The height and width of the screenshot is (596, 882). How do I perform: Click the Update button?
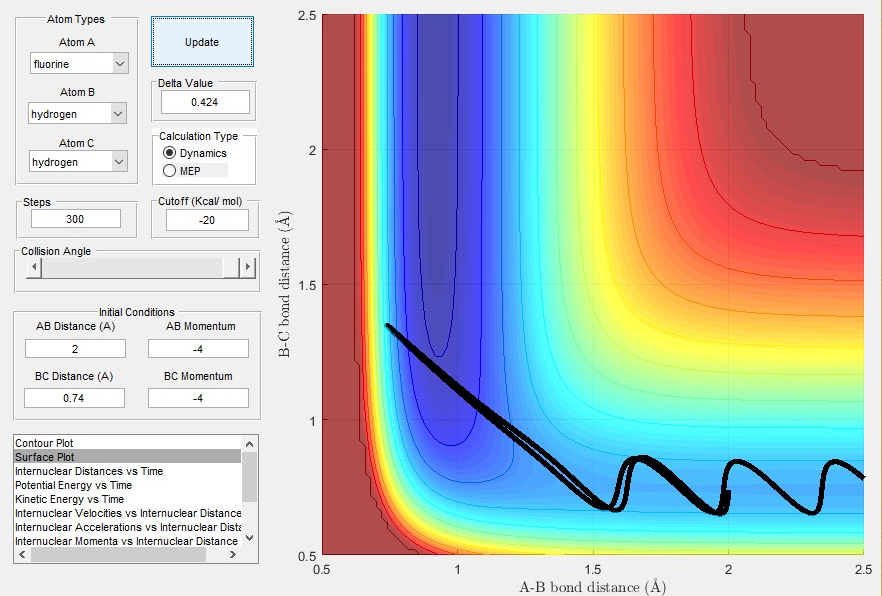(202, 42)
